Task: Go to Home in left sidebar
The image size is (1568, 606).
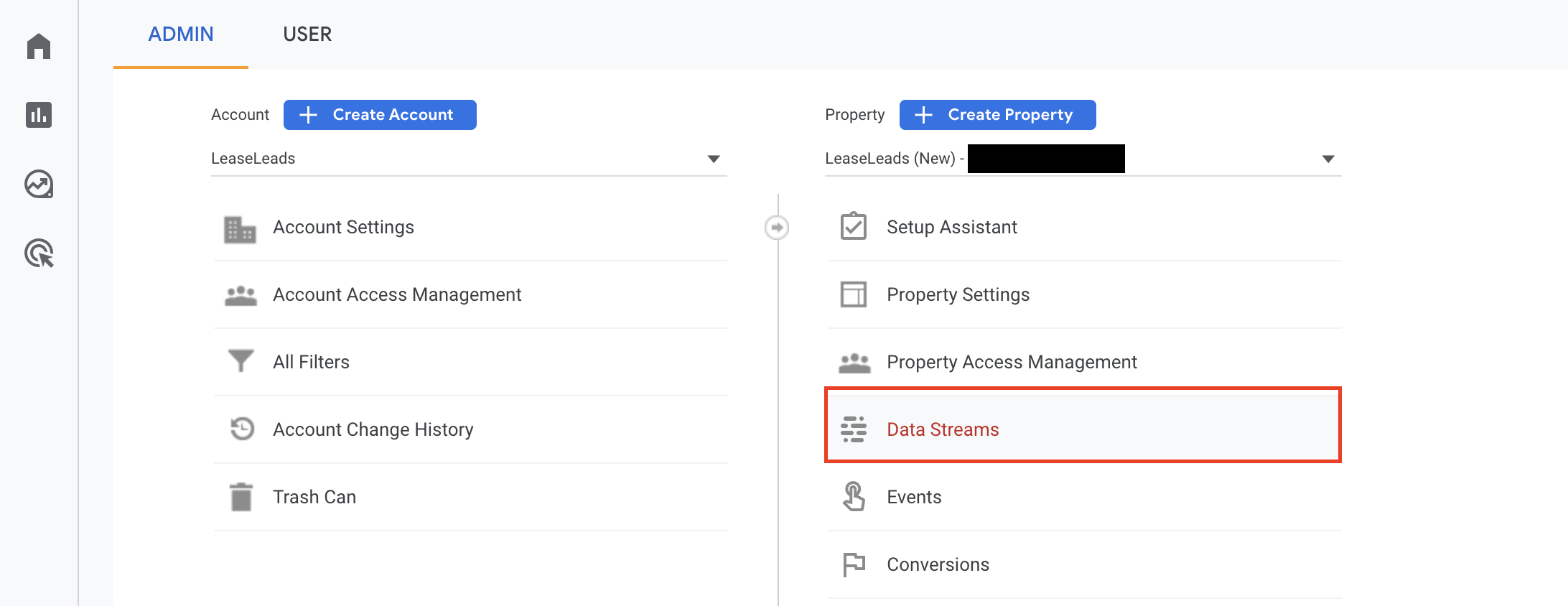Action: [39, 47]
